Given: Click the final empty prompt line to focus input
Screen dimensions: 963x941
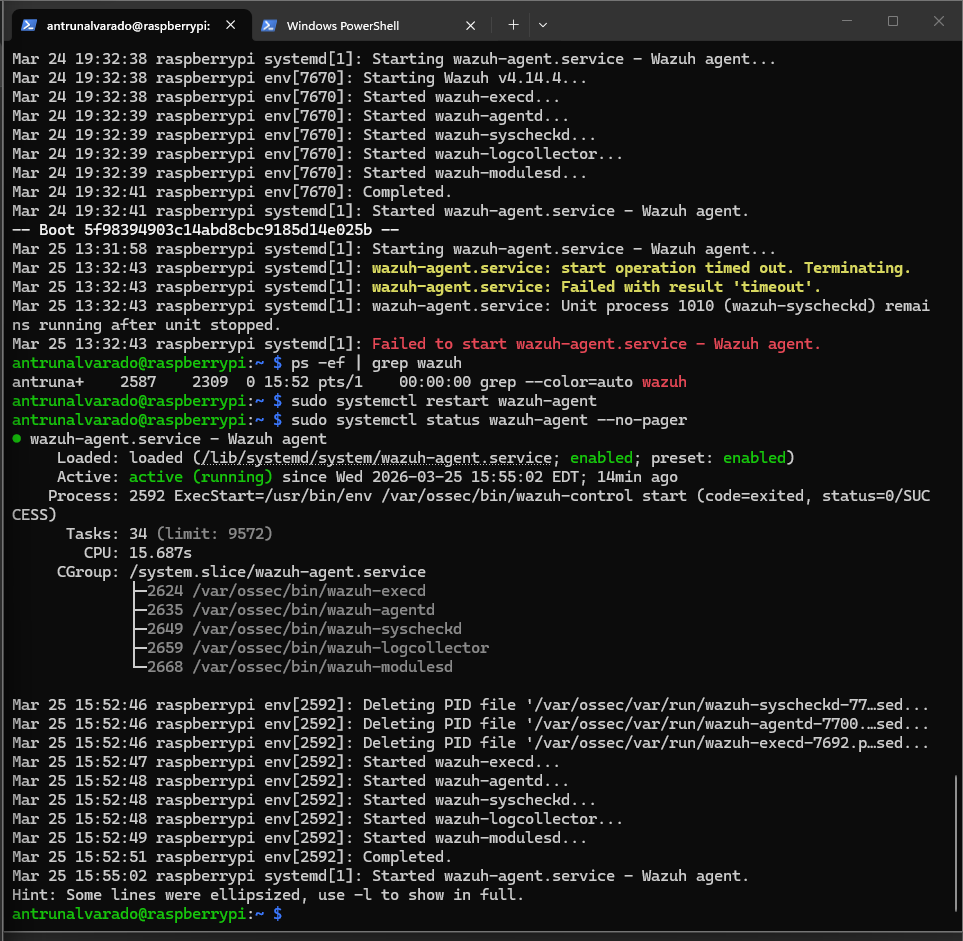Looking at the screenshot, I should pyautogui.click(x=147, y=914).
